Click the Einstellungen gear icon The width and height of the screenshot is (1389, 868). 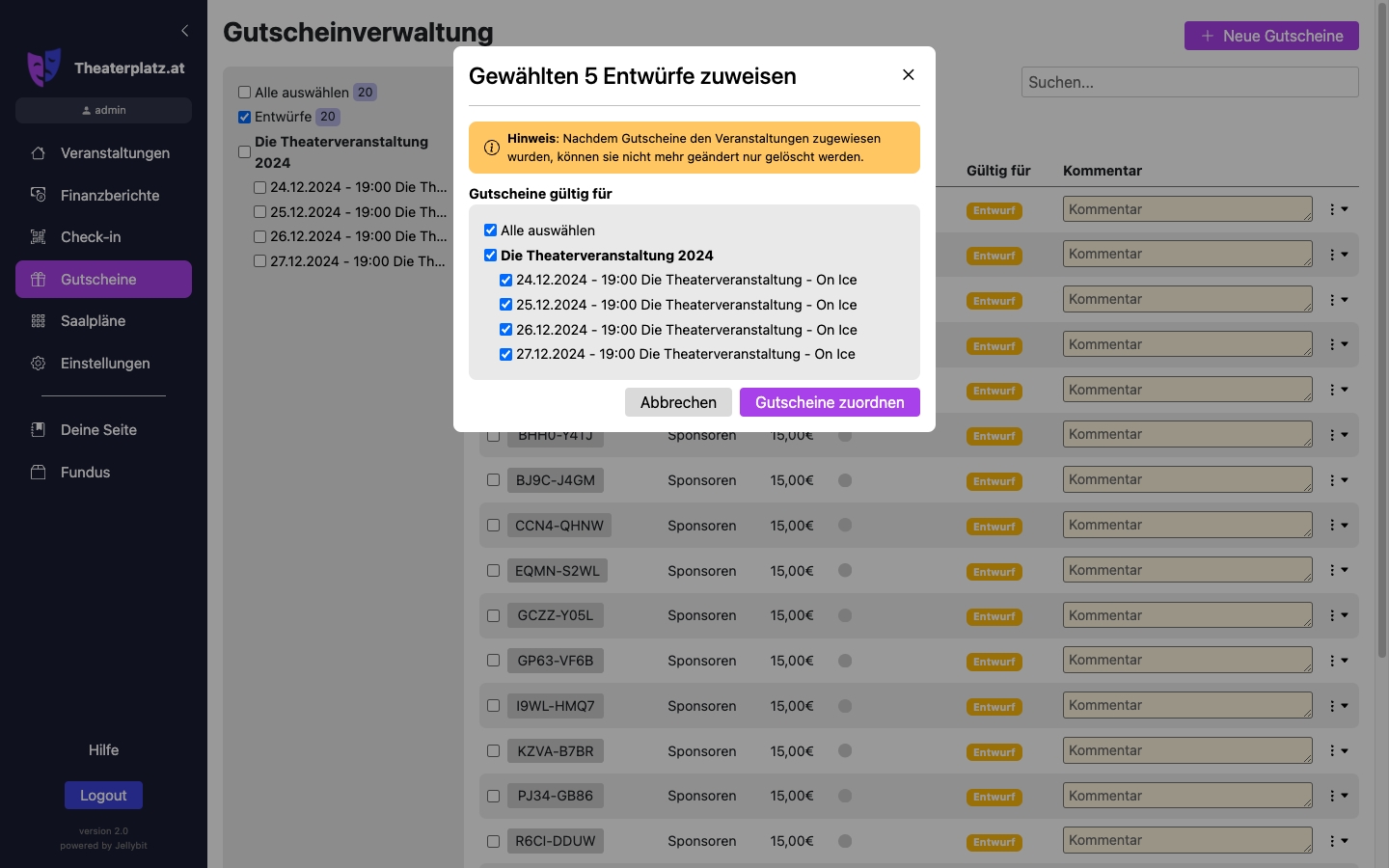39,364
